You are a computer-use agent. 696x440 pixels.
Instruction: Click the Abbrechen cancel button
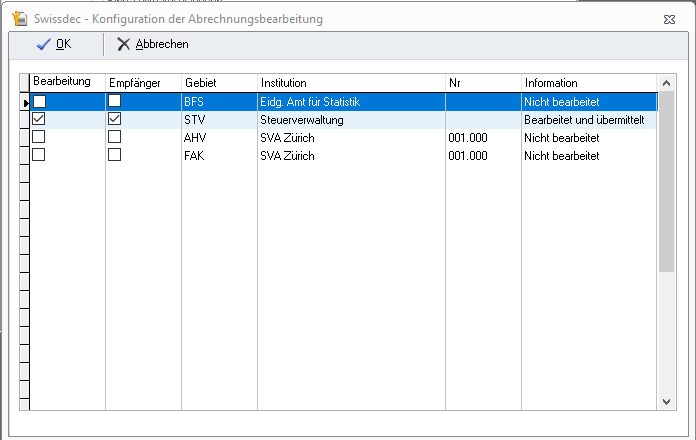click(x=152, y=44)
